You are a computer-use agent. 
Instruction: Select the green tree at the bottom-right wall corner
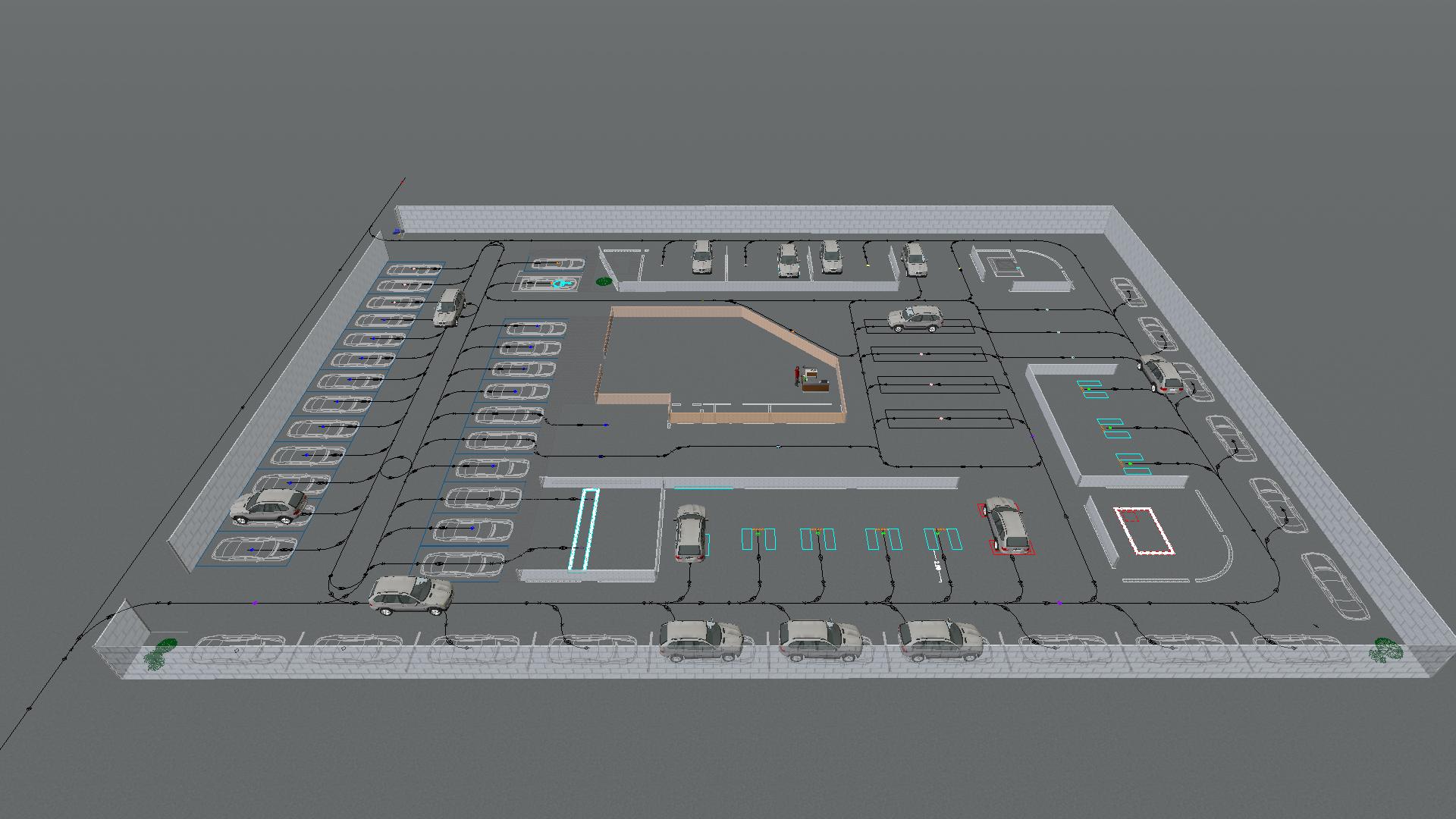(x=1385, y=650)
